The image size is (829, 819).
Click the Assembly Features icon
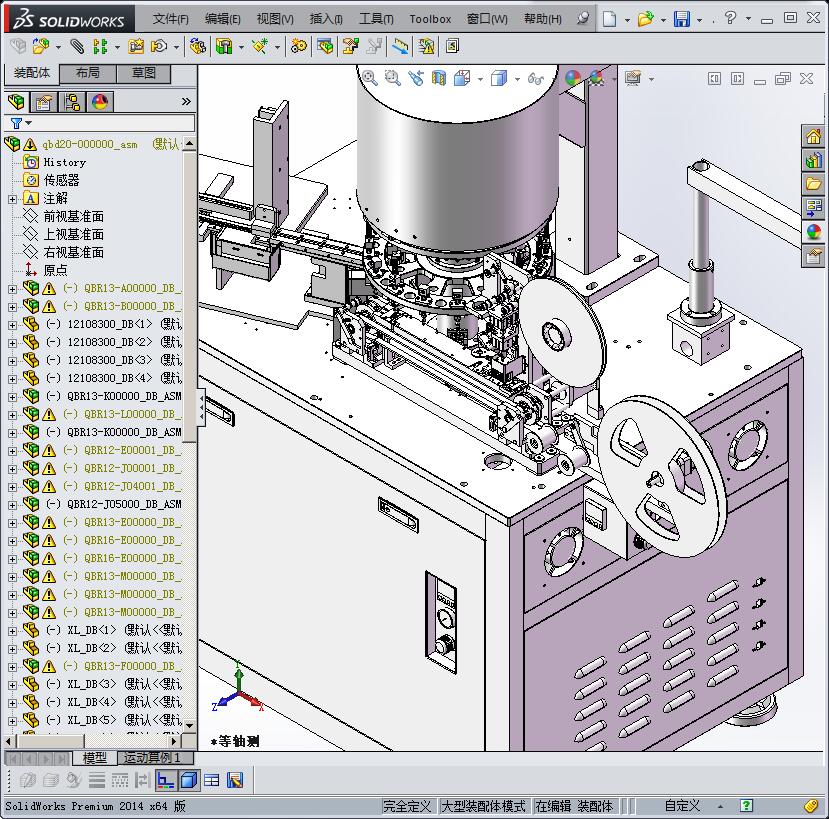224,47
